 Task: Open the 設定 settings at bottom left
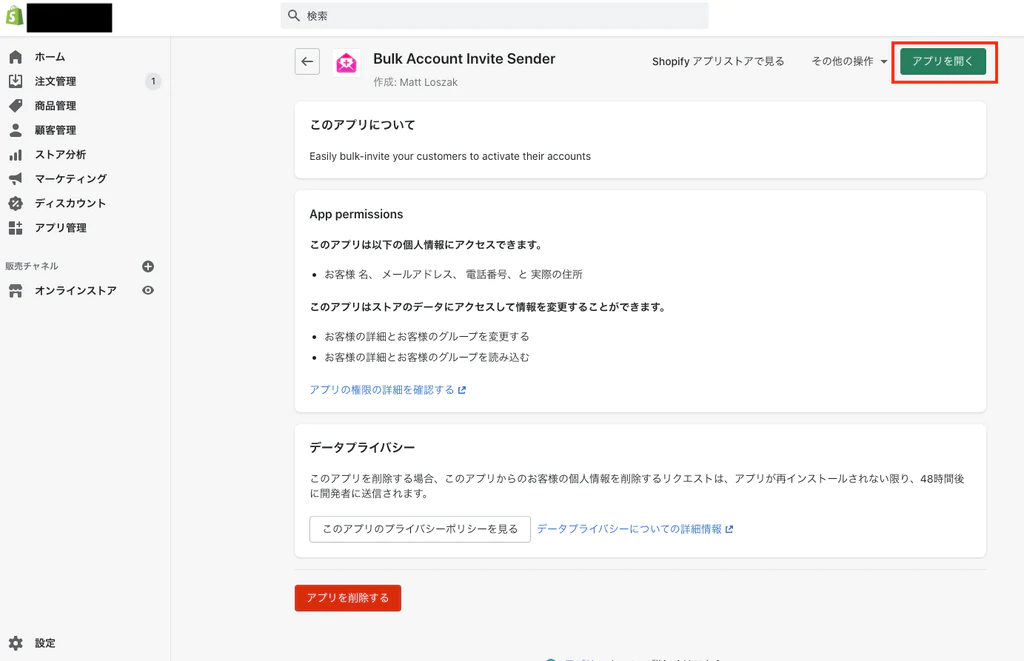pos(44,643)
